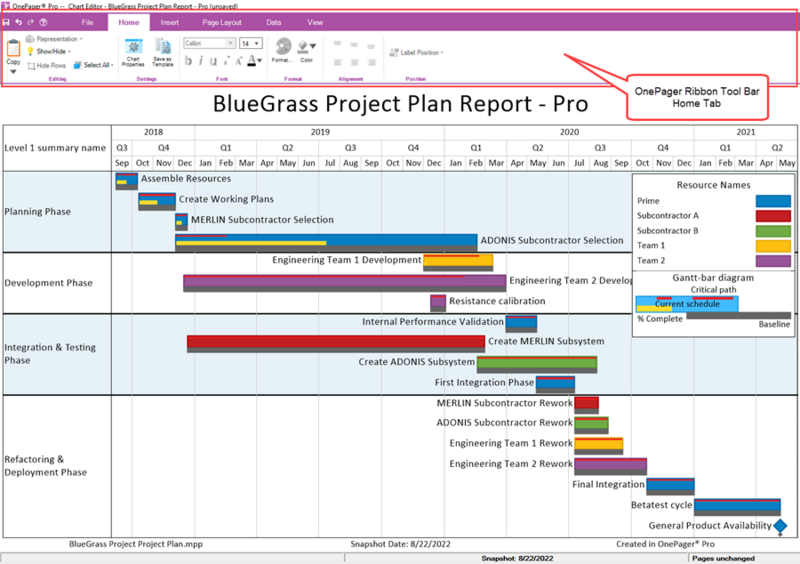Align text bottom-center in Alignment group
The height and width of the screenshot is (564, 800).
click(x=355, y=62)
